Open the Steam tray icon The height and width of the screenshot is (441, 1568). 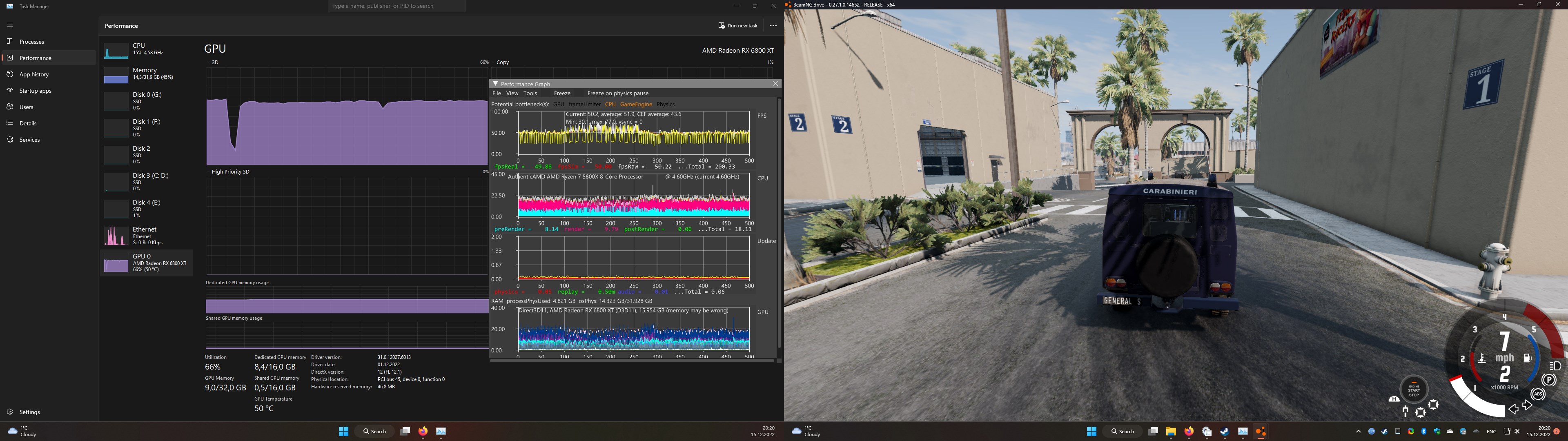(x=1385, y=431)
